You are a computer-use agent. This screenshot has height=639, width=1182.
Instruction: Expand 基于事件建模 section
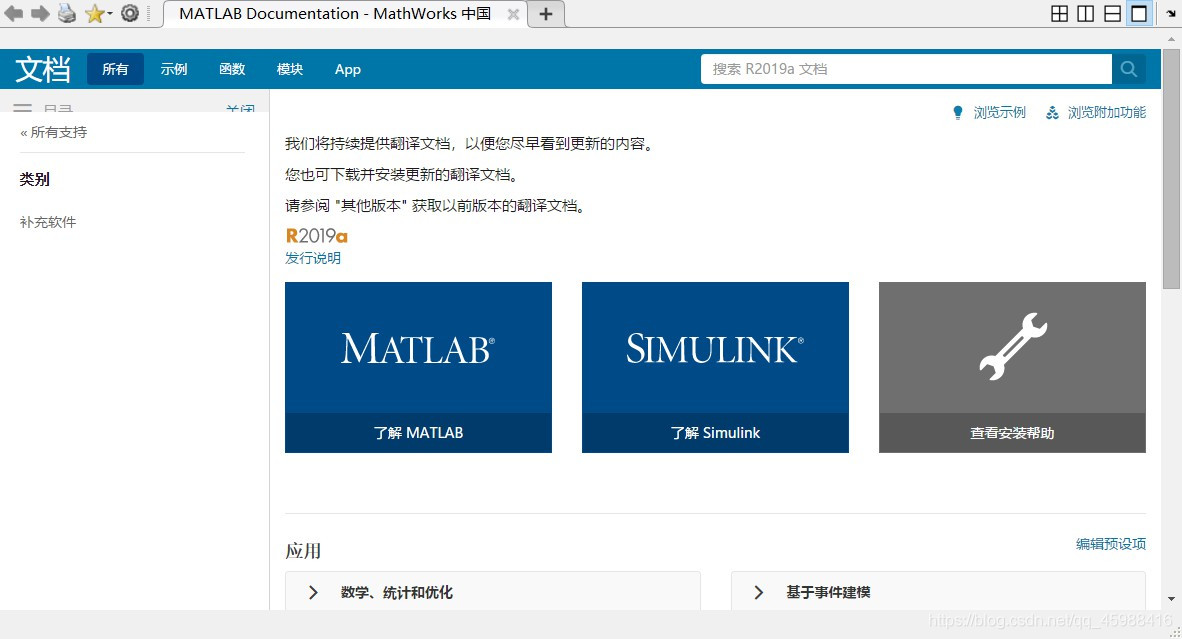pyautogui.click(x=939, y=592)
